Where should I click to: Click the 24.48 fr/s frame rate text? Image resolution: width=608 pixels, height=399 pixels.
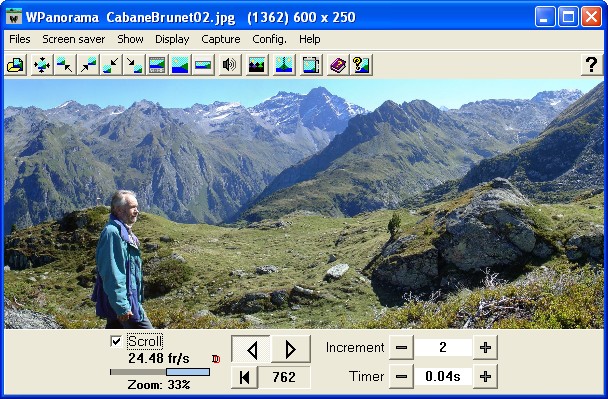pyautogui.click(x=159, y=358)
